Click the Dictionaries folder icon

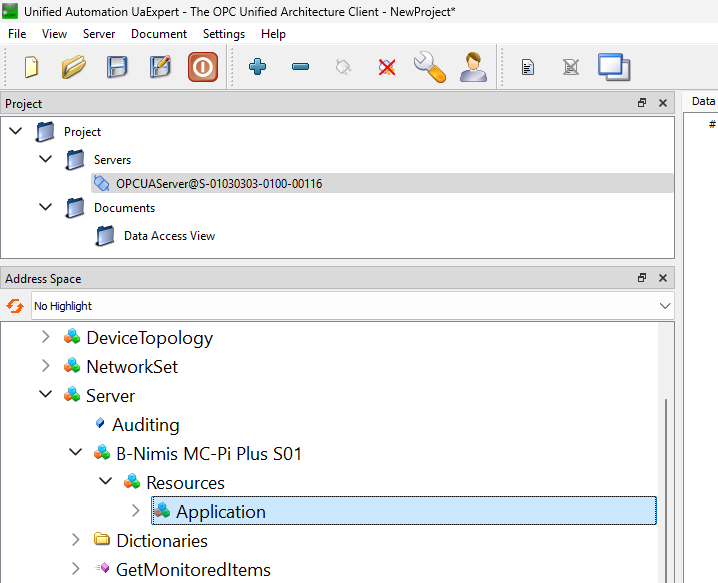pos(102,539)
